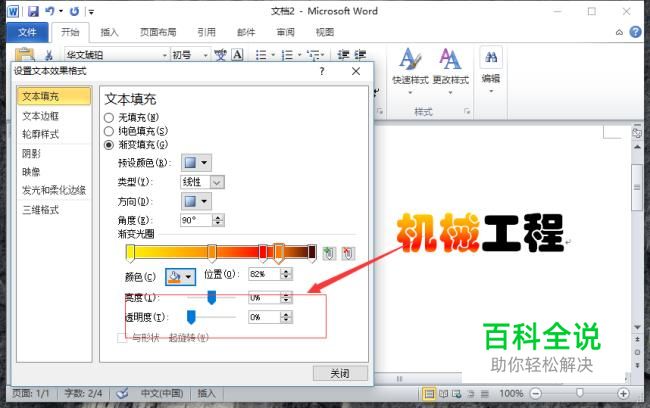
Task: Switch to 引用 ribbon tab
Action: click(206, 32)
